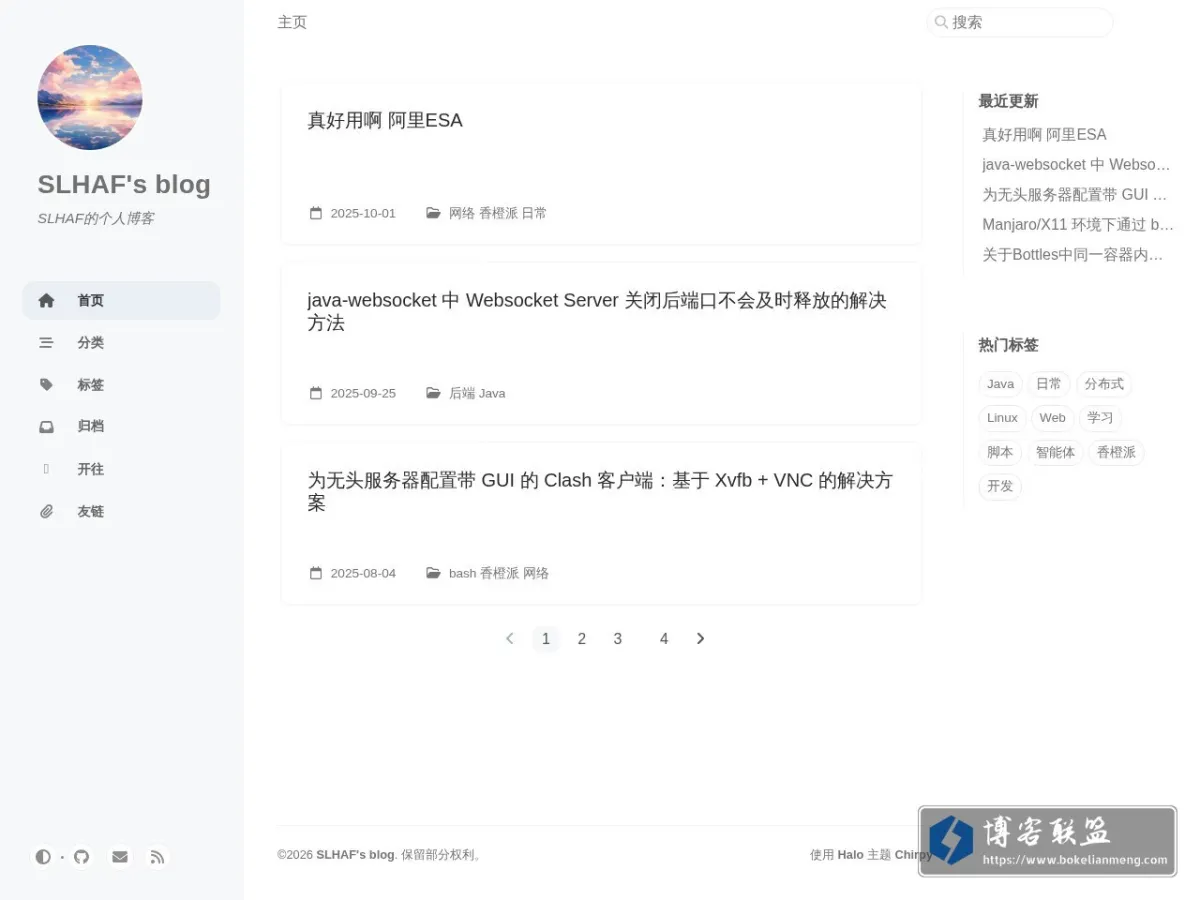Click footer SLHAF's blog link
The image size is (1200, 900).
point(355,855)
